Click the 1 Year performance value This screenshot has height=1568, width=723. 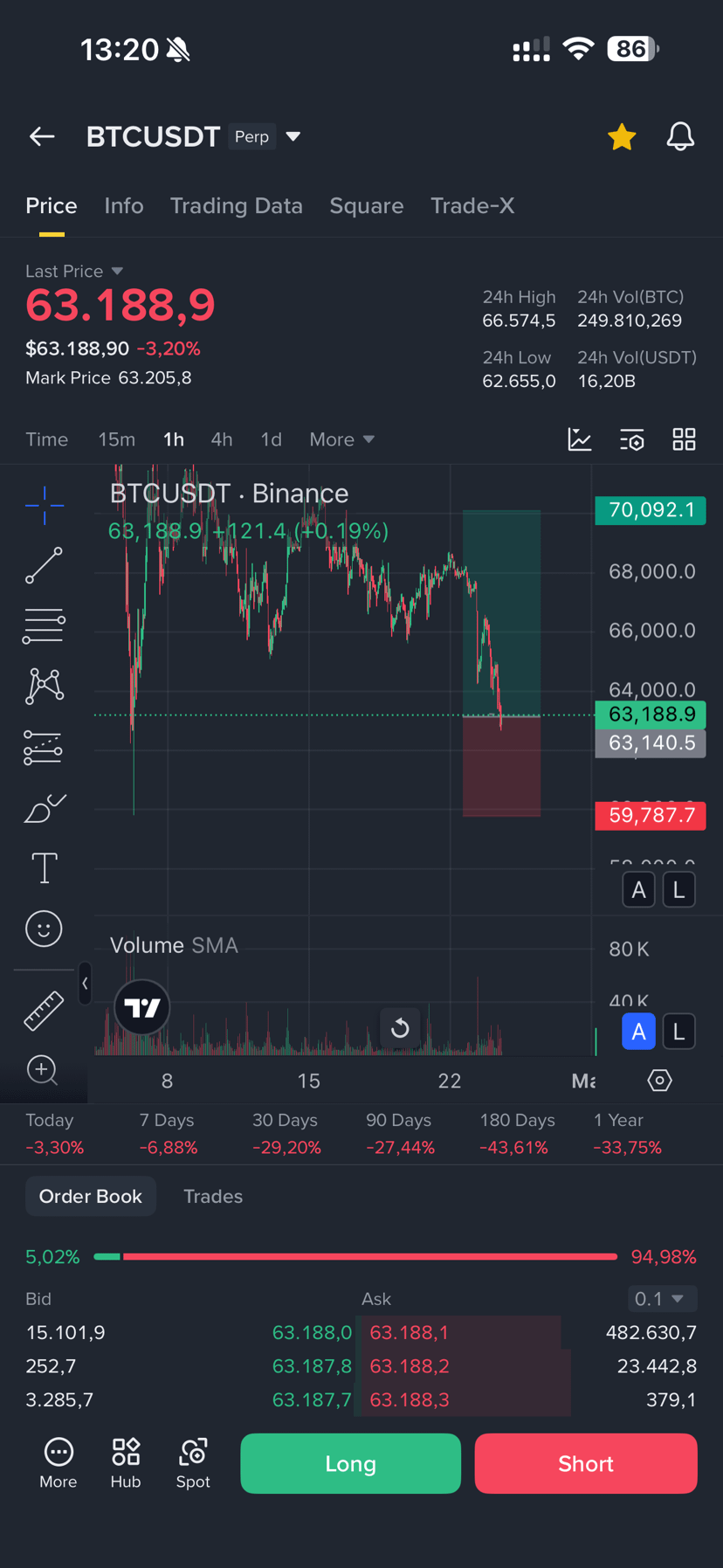click(627, 1148)
